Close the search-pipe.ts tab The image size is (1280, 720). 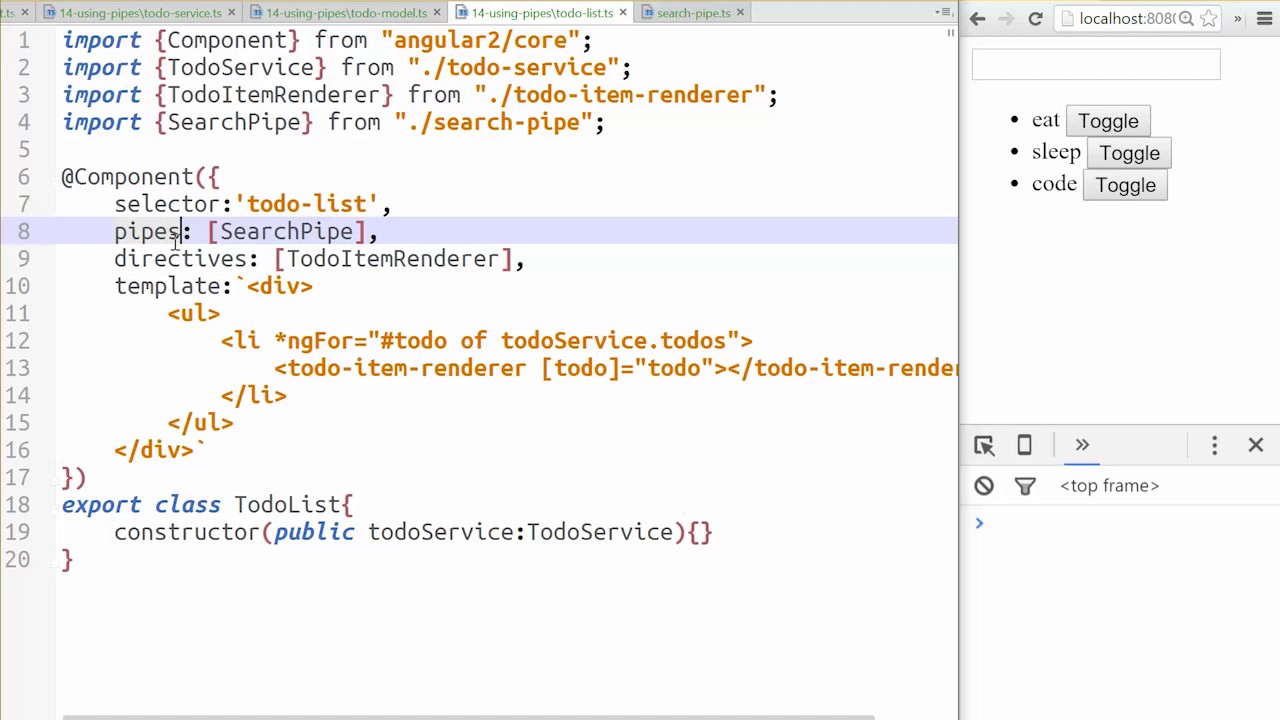(740, 13)
